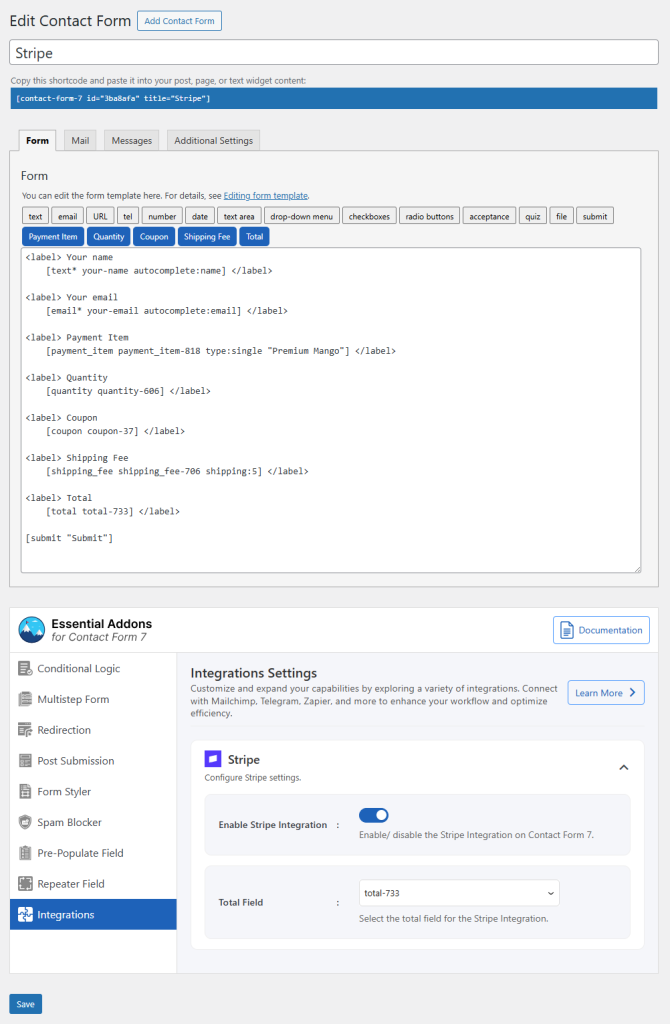Click the Repeater Field sidebar icon
Image resolution: width=670 pixels, height=1024 pixels.
click(x=25, y=883)
